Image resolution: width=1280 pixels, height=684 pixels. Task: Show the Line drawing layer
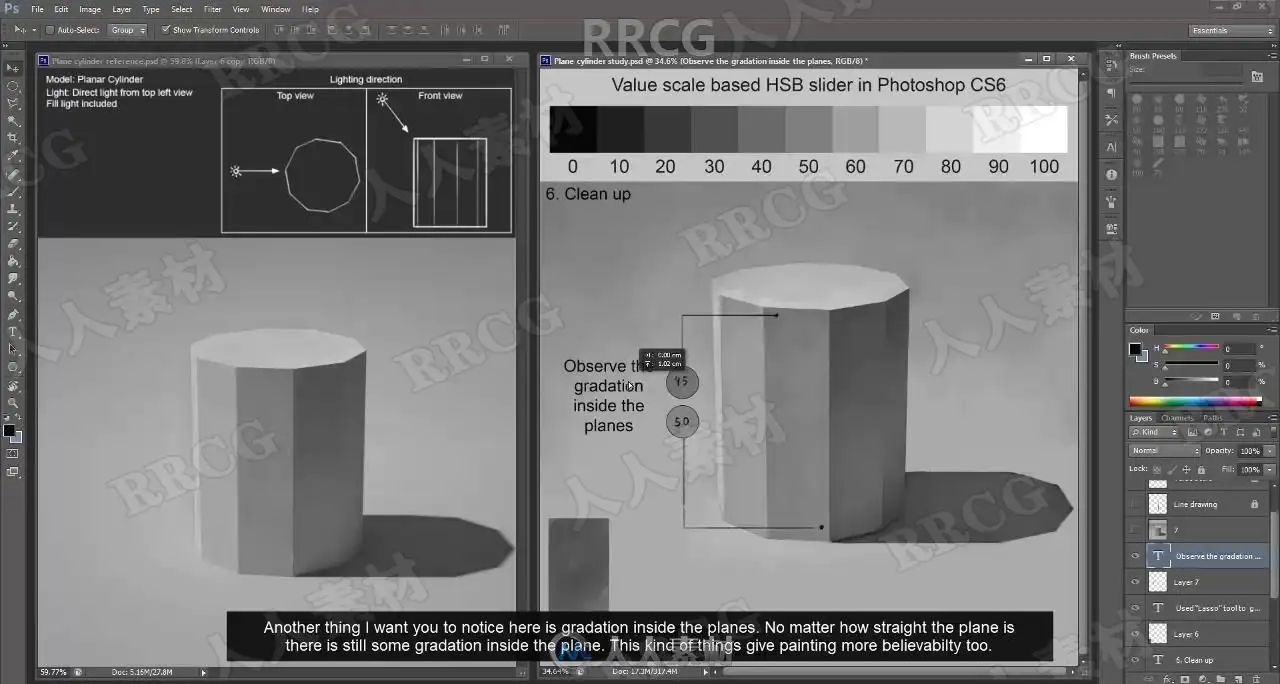coord(1134,504)
